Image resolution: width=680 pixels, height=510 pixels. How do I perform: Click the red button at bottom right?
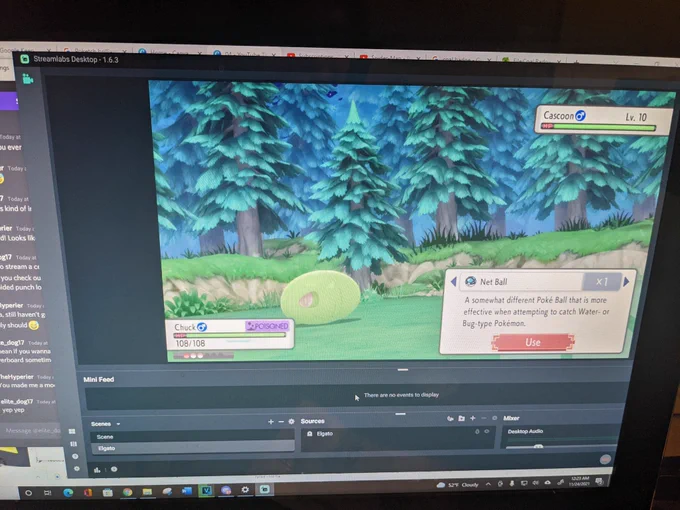coord(605,459)
